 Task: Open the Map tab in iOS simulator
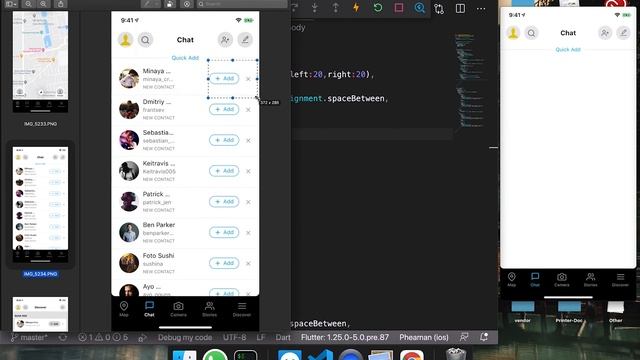tap(511, 279)
